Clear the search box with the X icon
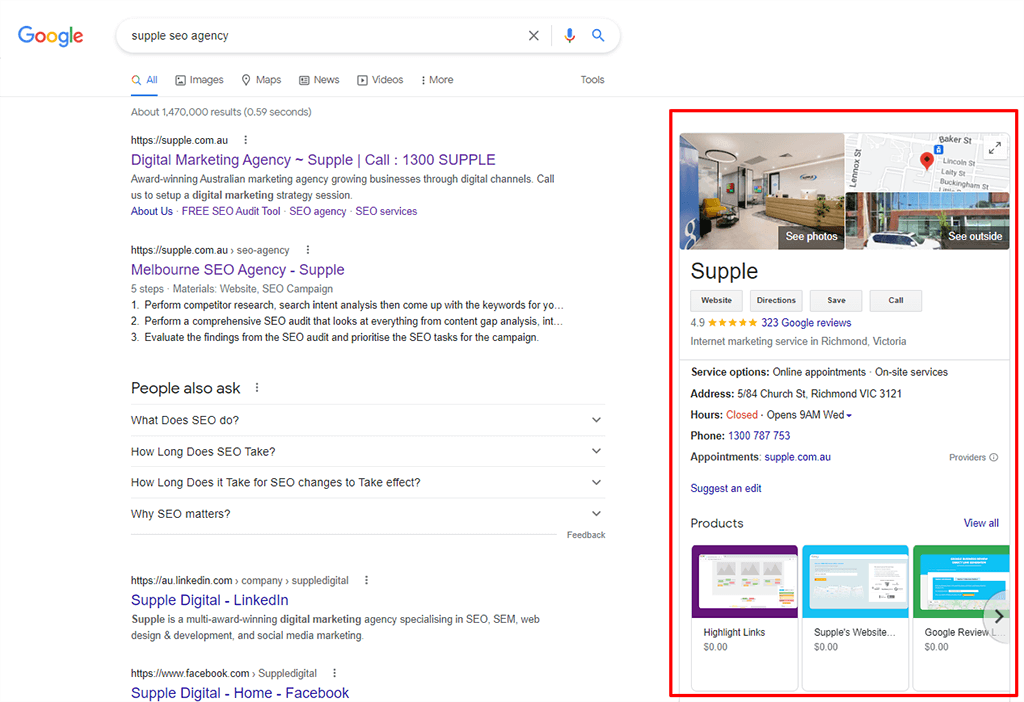 [x=534, y=36]
